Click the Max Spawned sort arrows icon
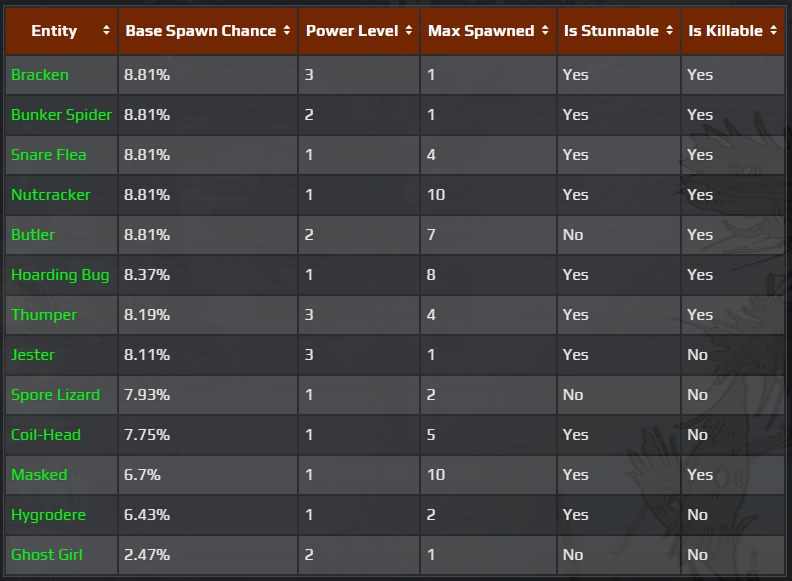Screen dimensions: 792x581 pyautogui.click(x=546, y=31)
